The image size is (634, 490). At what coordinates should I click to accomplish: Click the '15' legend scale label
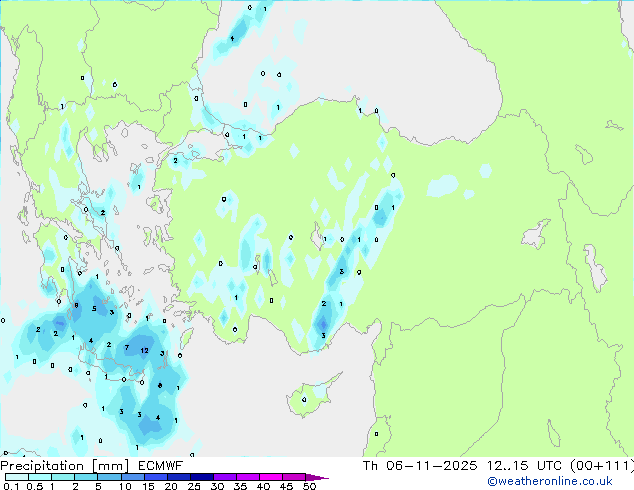[148, 486]
